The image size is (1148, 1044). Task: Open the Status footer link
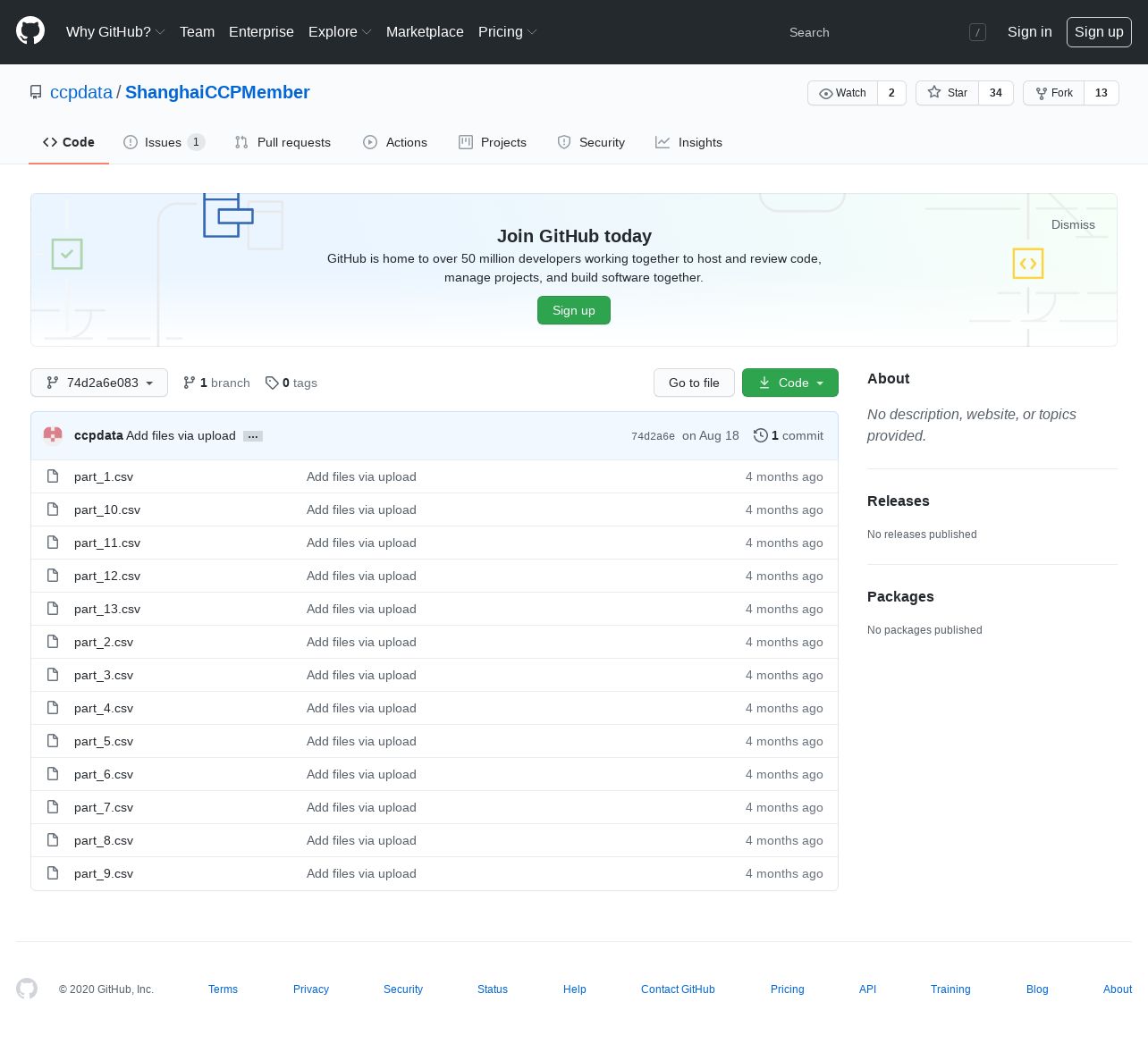(x=493, y=989)
